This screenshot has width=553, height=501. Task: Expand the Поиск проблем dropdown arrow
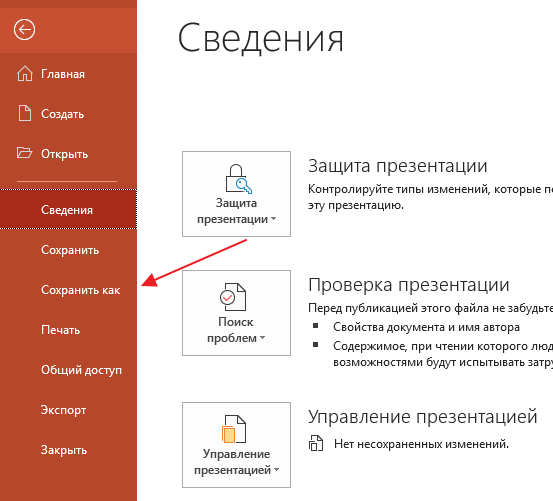coord(262,338)
